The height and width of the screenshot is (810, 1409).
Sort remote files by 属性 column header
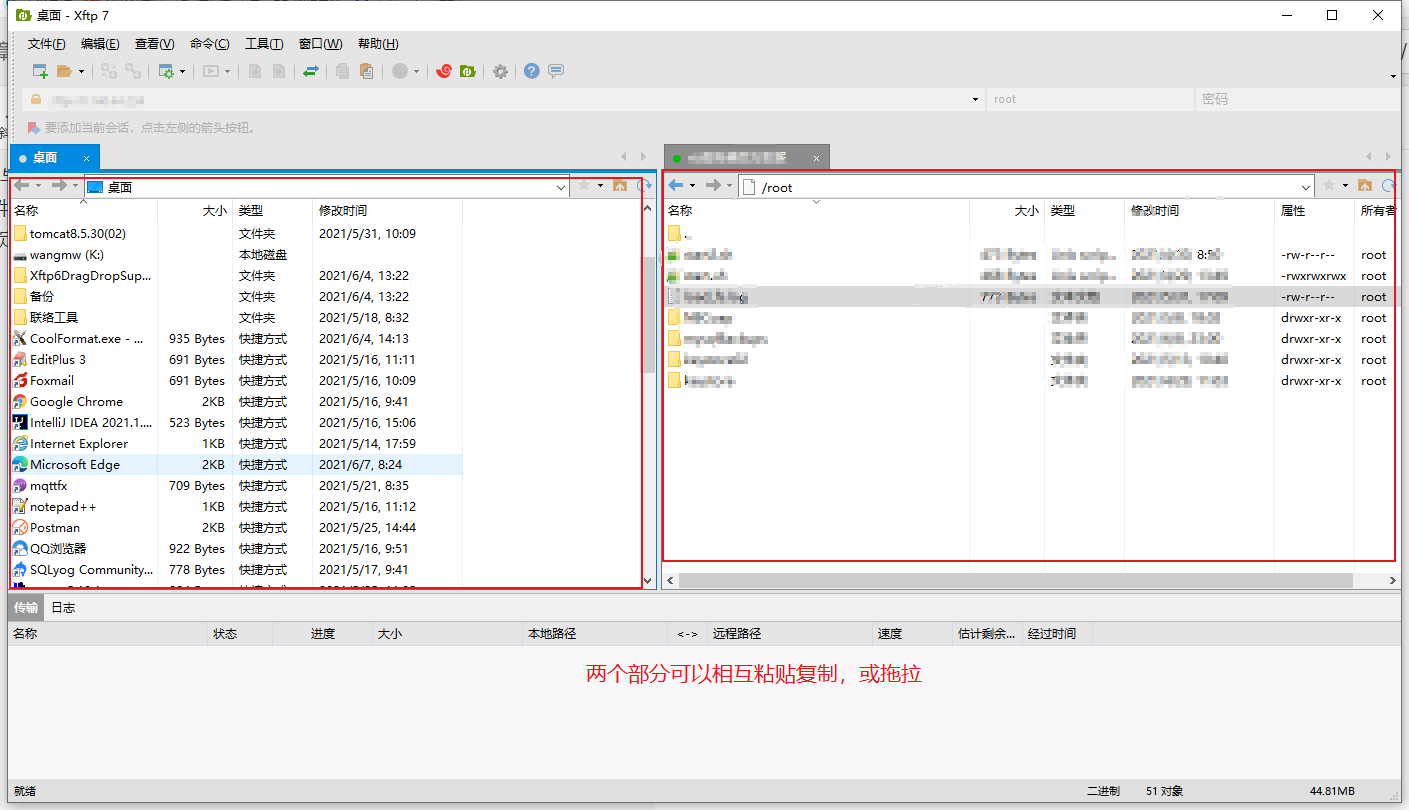click(x=1314, y=211)
